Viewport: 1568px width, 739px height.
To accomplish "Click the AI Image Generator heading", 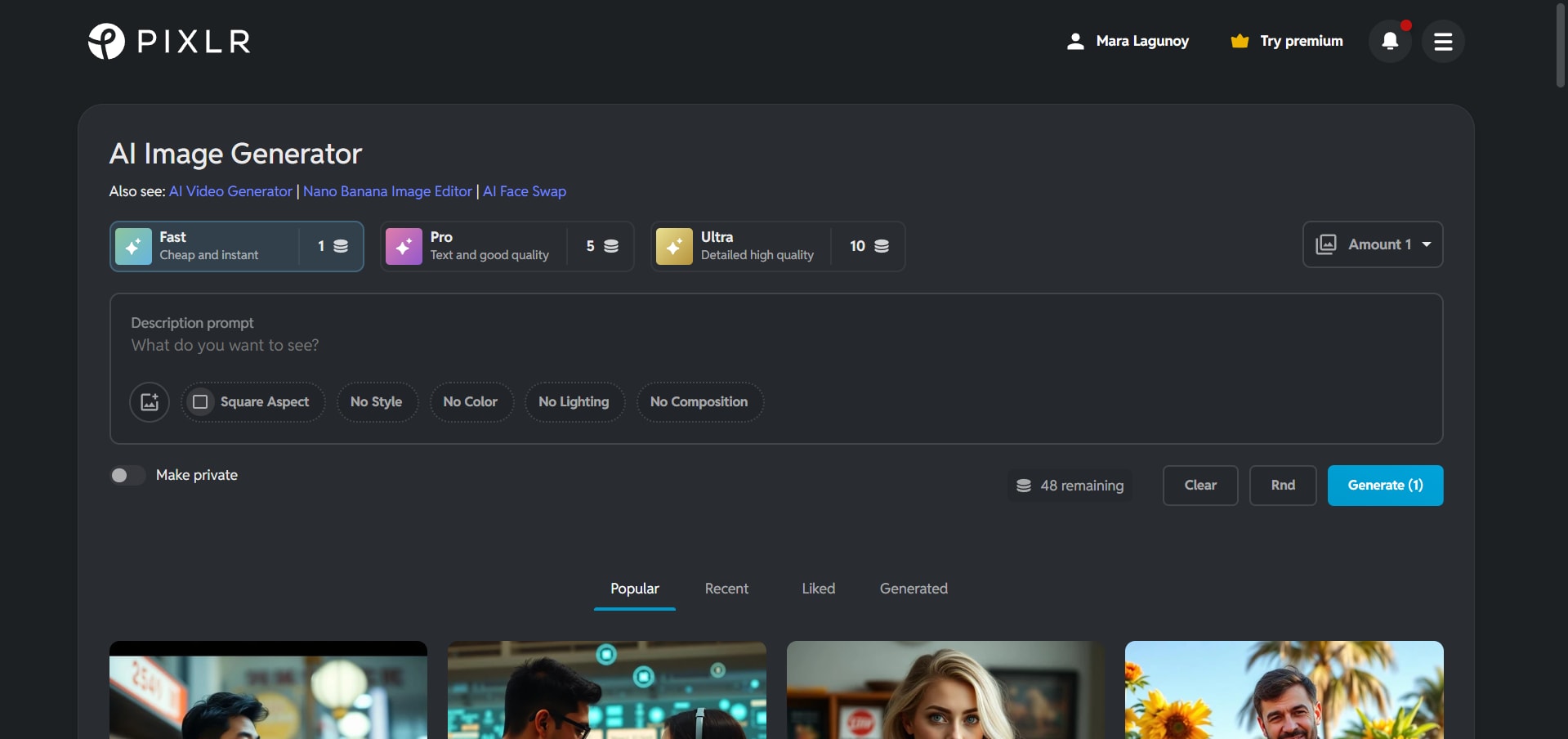I will coord(235,154).
